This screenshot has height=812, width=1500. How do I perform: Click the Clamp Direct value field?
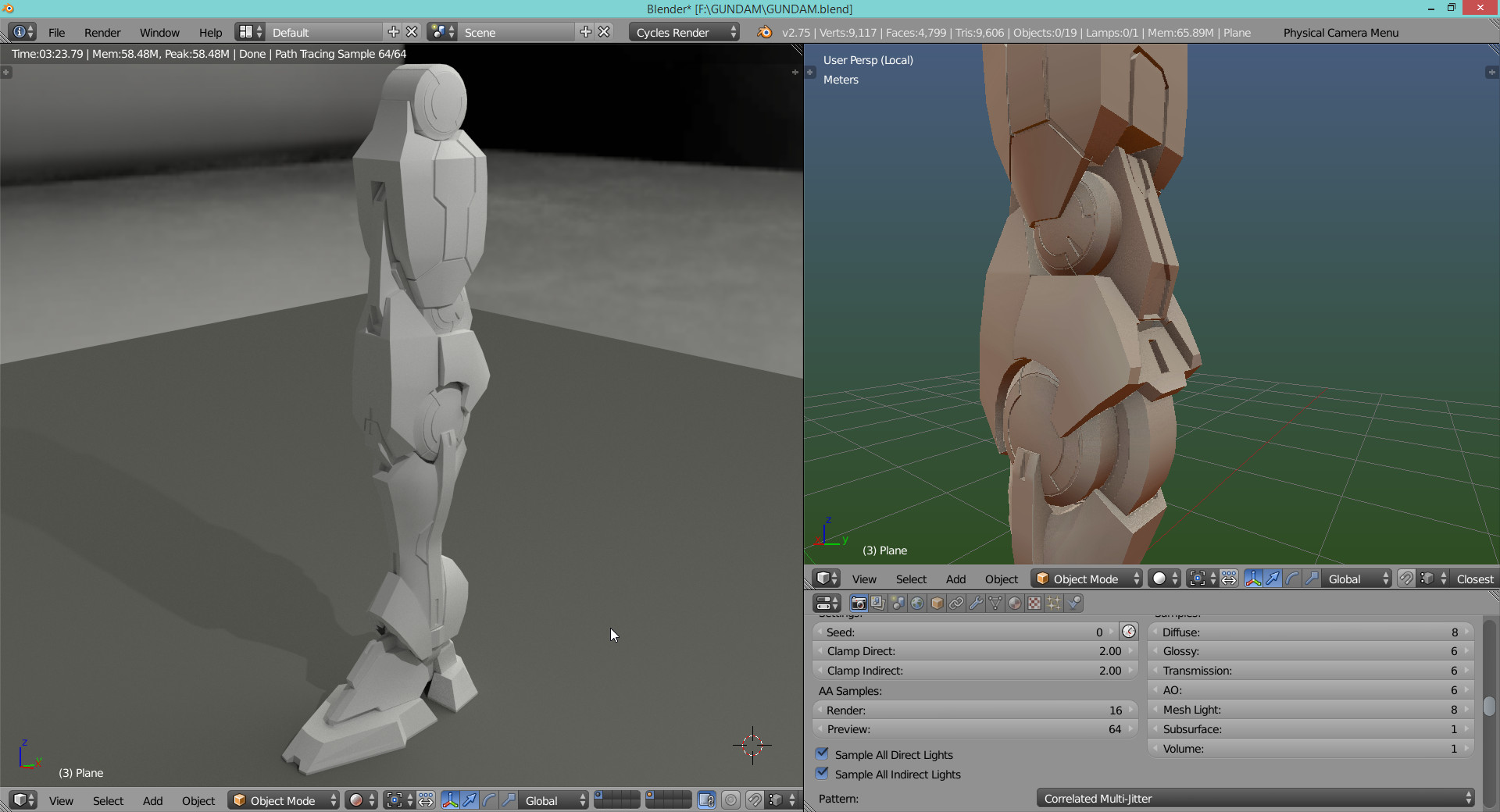[x=973, y=651]
